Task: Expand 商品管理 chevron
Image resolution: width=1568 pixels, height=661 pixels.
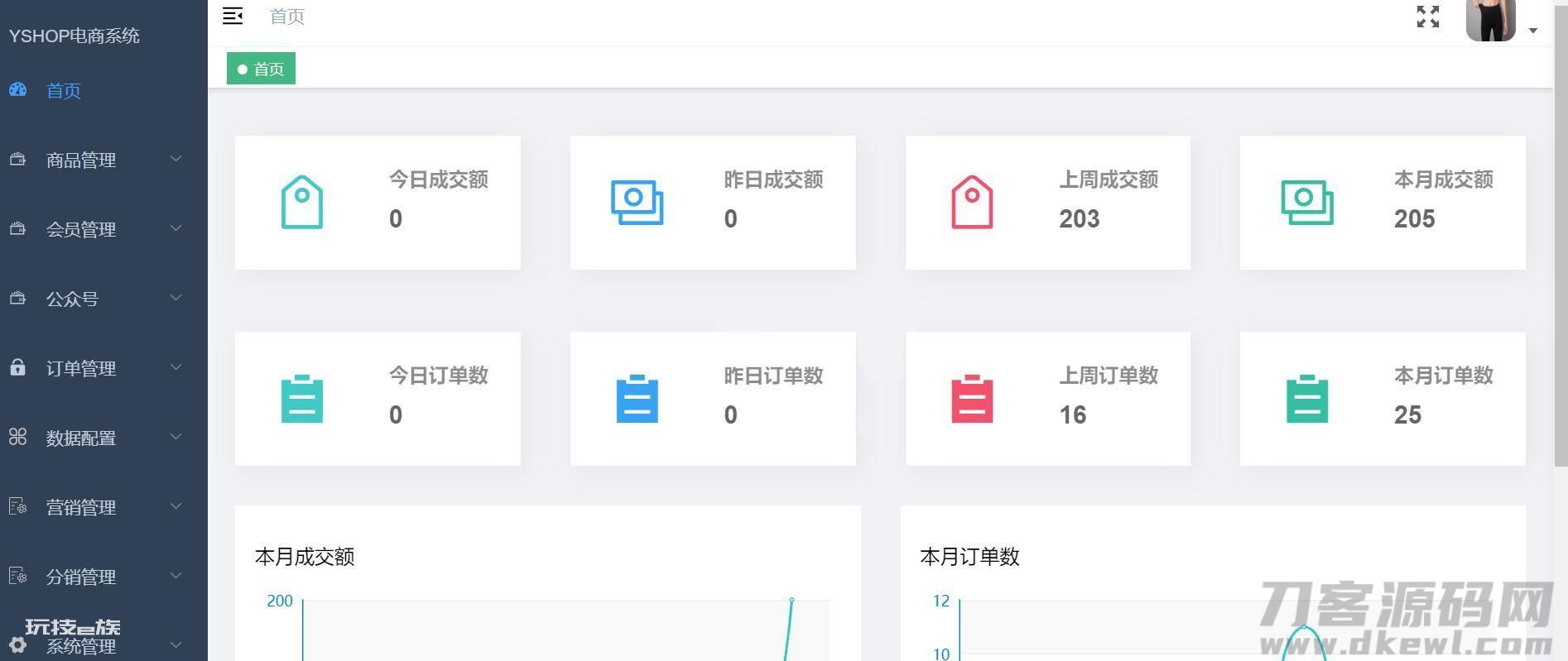Action: 176,159
